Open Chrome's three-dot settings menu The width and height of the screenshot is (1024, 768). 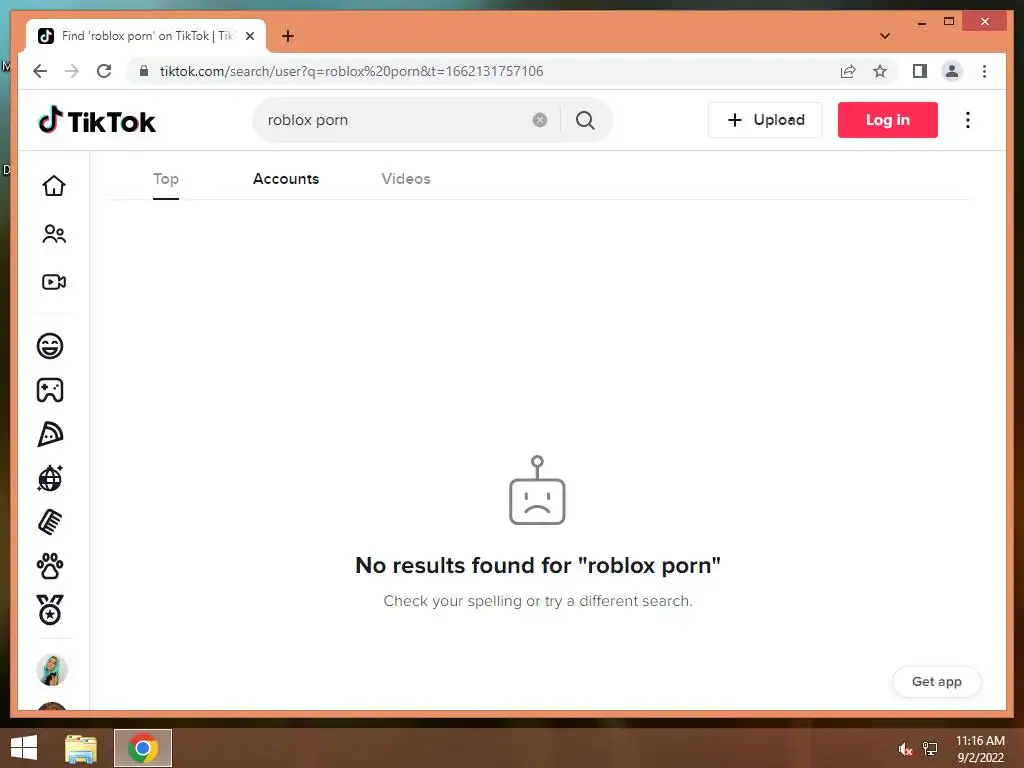coord(984,71)
